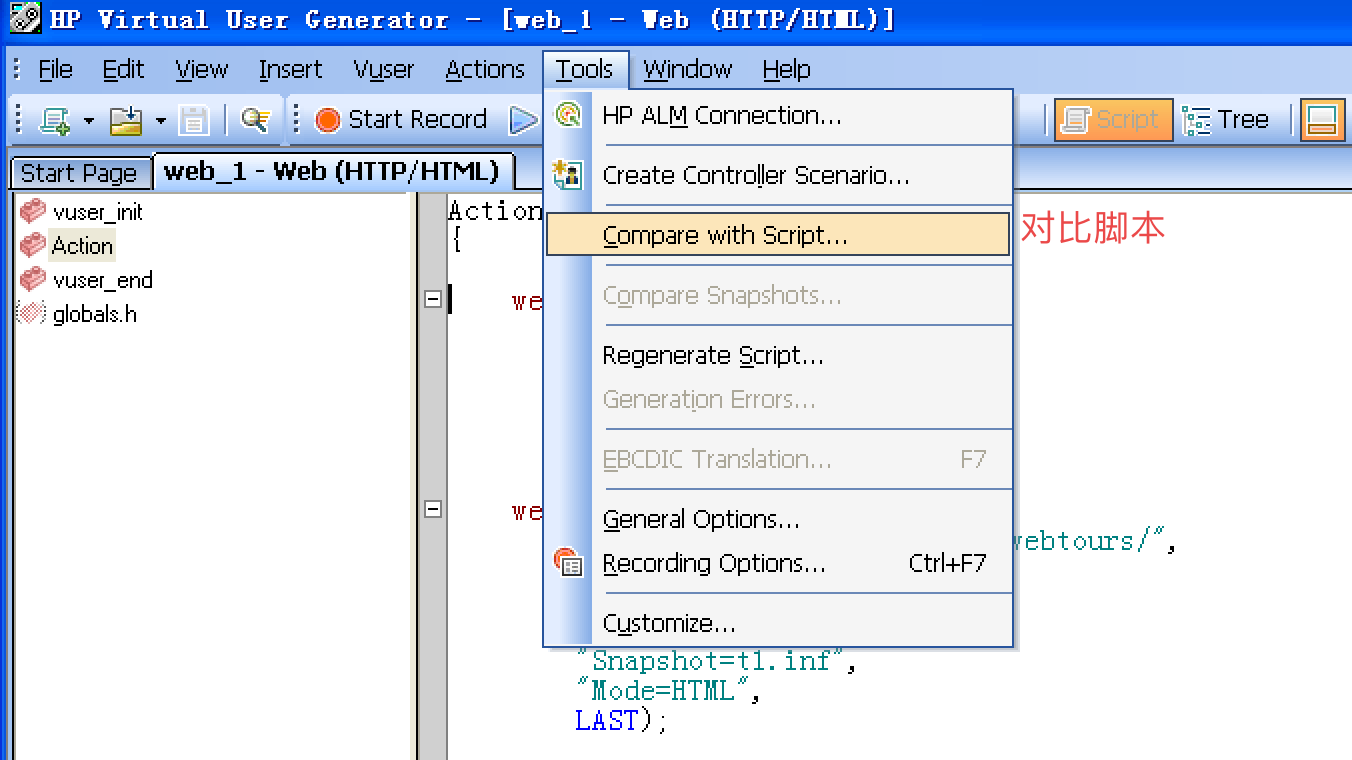Select globals.h in the tree

95,314
